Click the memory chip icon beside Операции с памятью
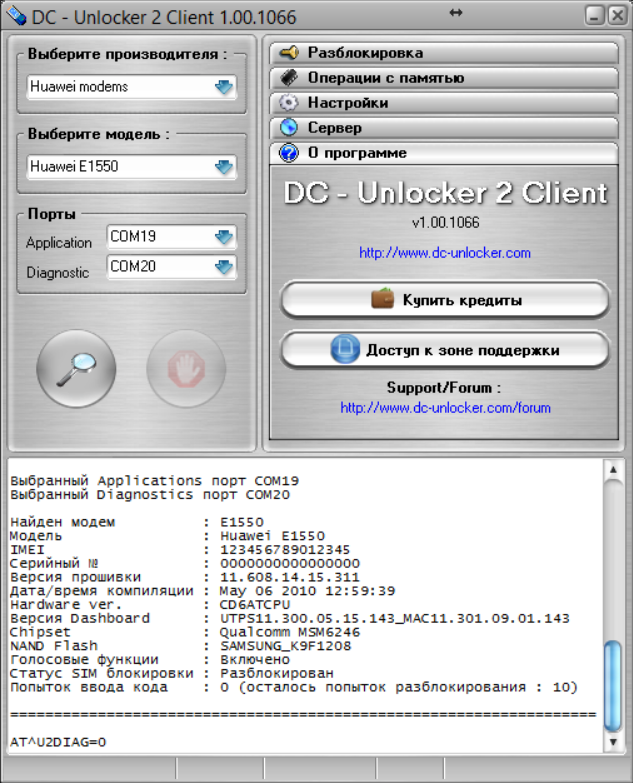This screenshot has width=633, height=783. coord(289,77)
